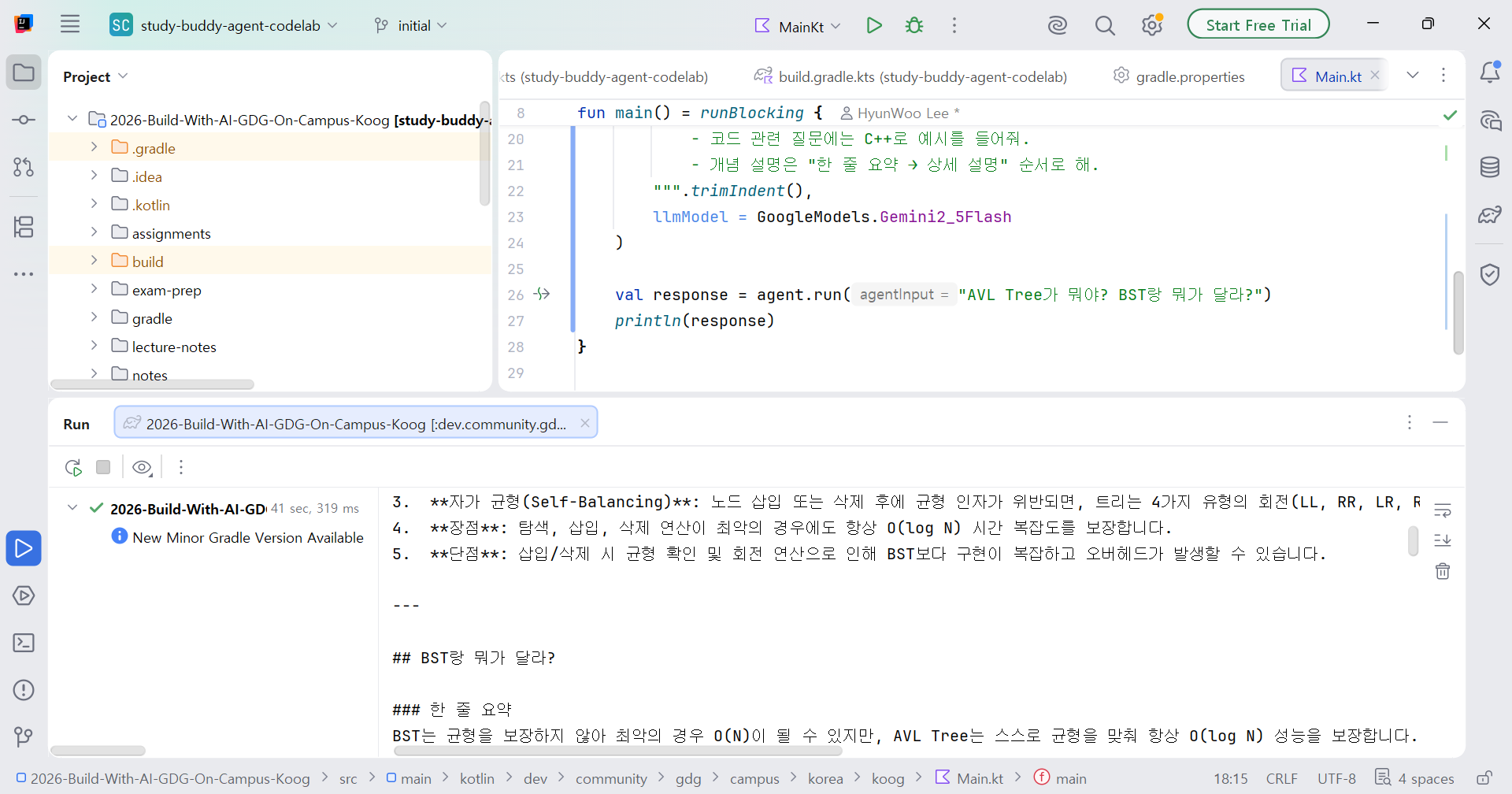Click the breakpoint gutter marker on line 26
Screen dimensions: 1512x794
click(542, 295)
